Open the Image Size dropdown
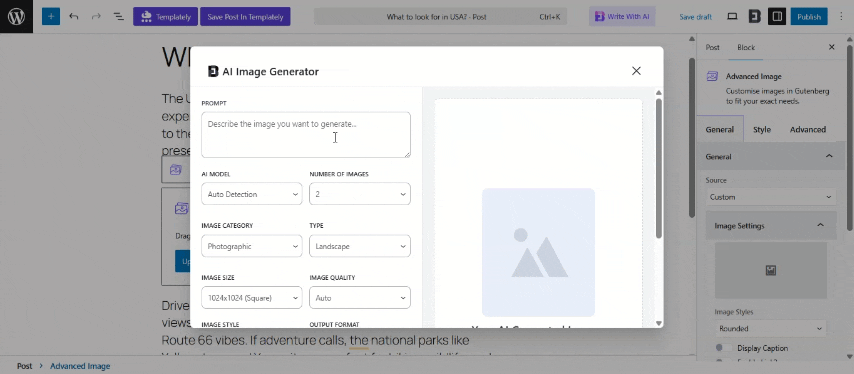The image size is (854, 374). click(x=252, y=298)
